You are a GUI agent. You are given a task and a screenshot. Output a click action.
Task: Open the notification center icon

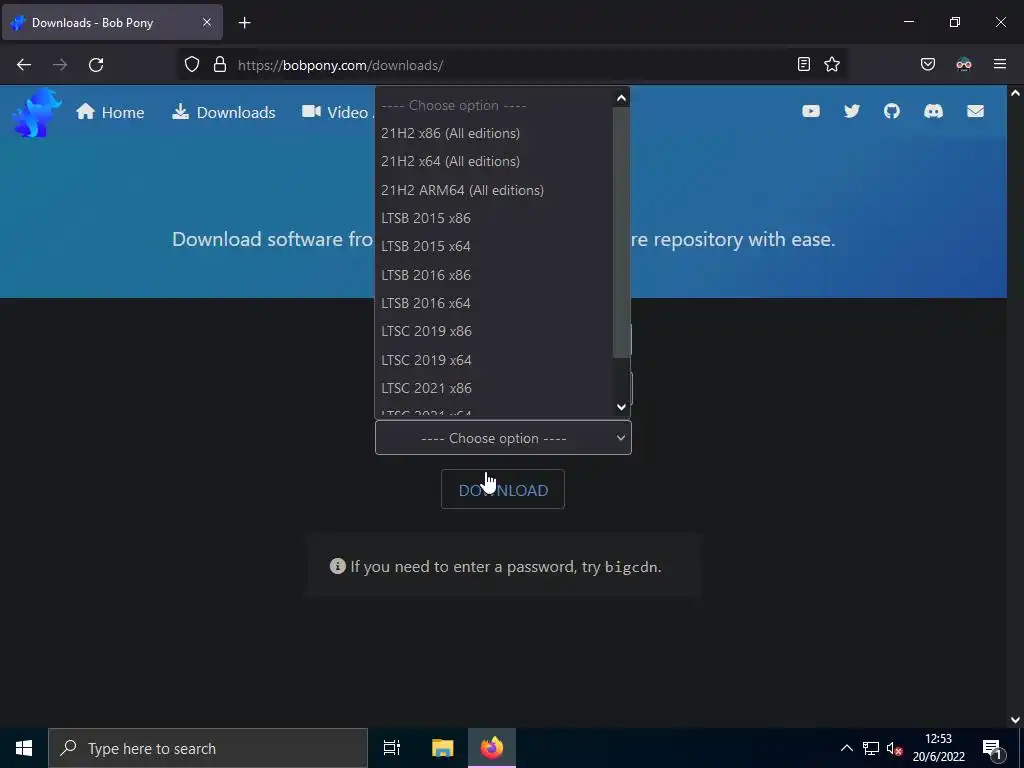[992, 748]
